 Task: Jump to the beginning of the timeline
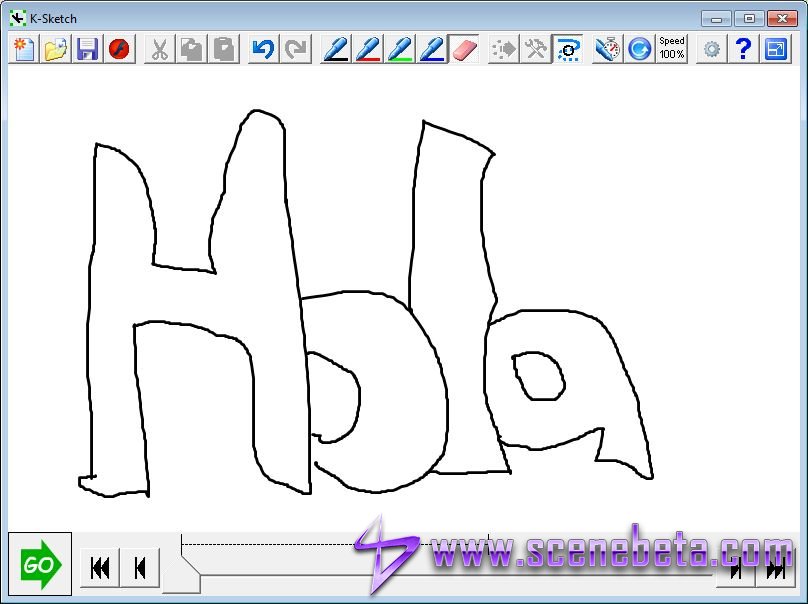tap(99, 567)
